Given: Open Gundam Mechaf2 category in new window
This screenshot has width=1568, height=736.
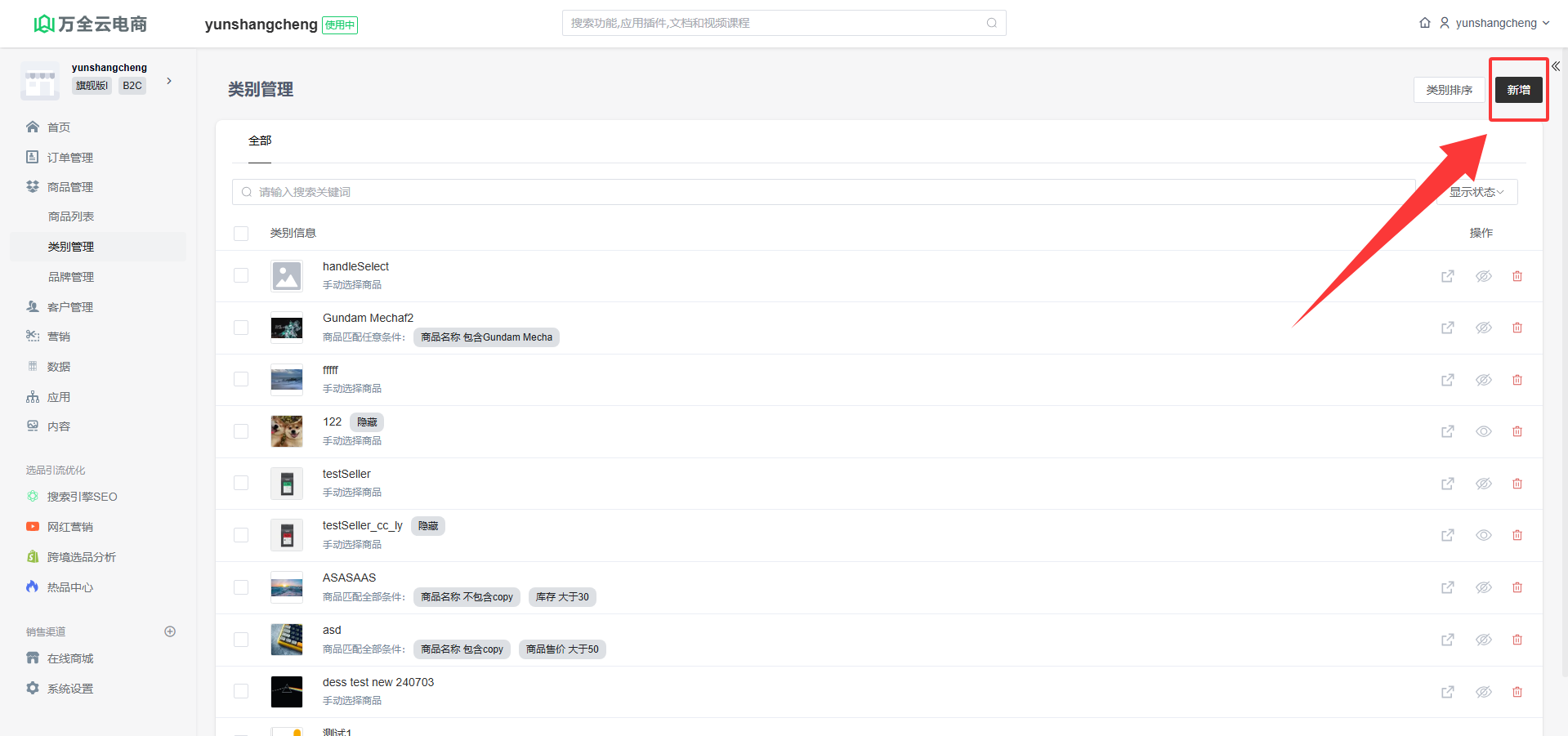Looking at the screenshot, I should coord(1447,328).
